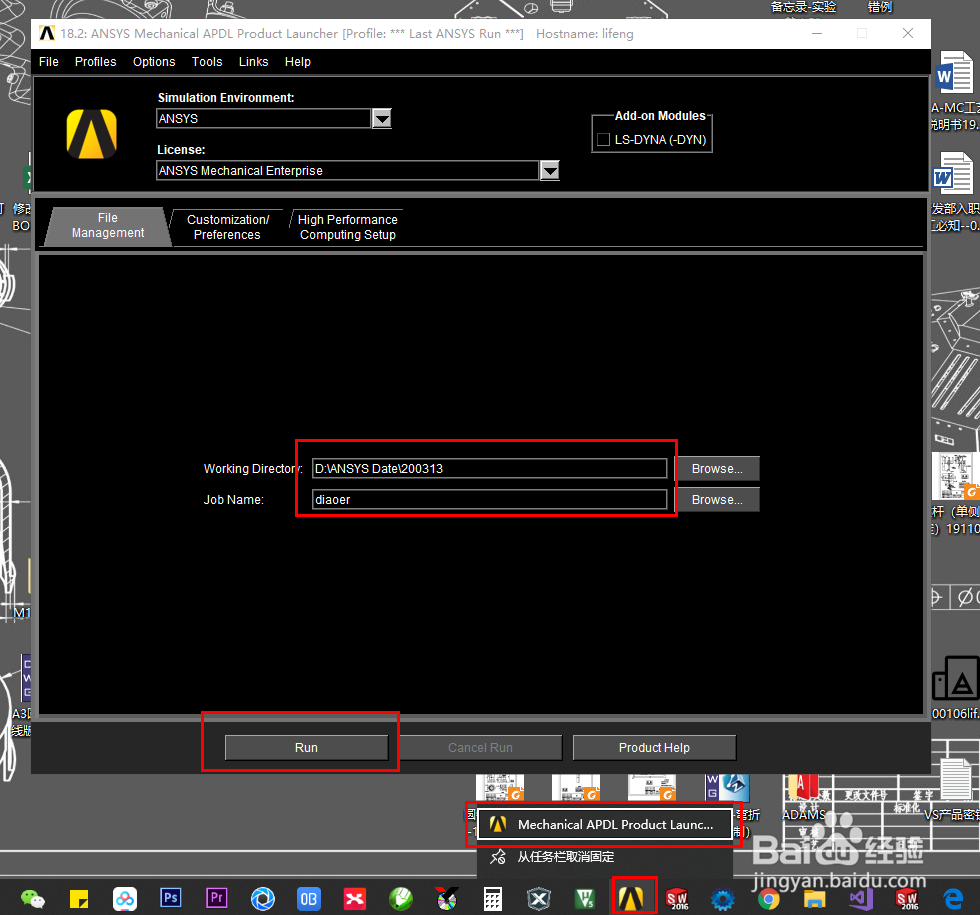Viewport: 980px width, 915px height.
Task: Open the green ball pen taskbar icon
Action: click(x=401, y=899)
